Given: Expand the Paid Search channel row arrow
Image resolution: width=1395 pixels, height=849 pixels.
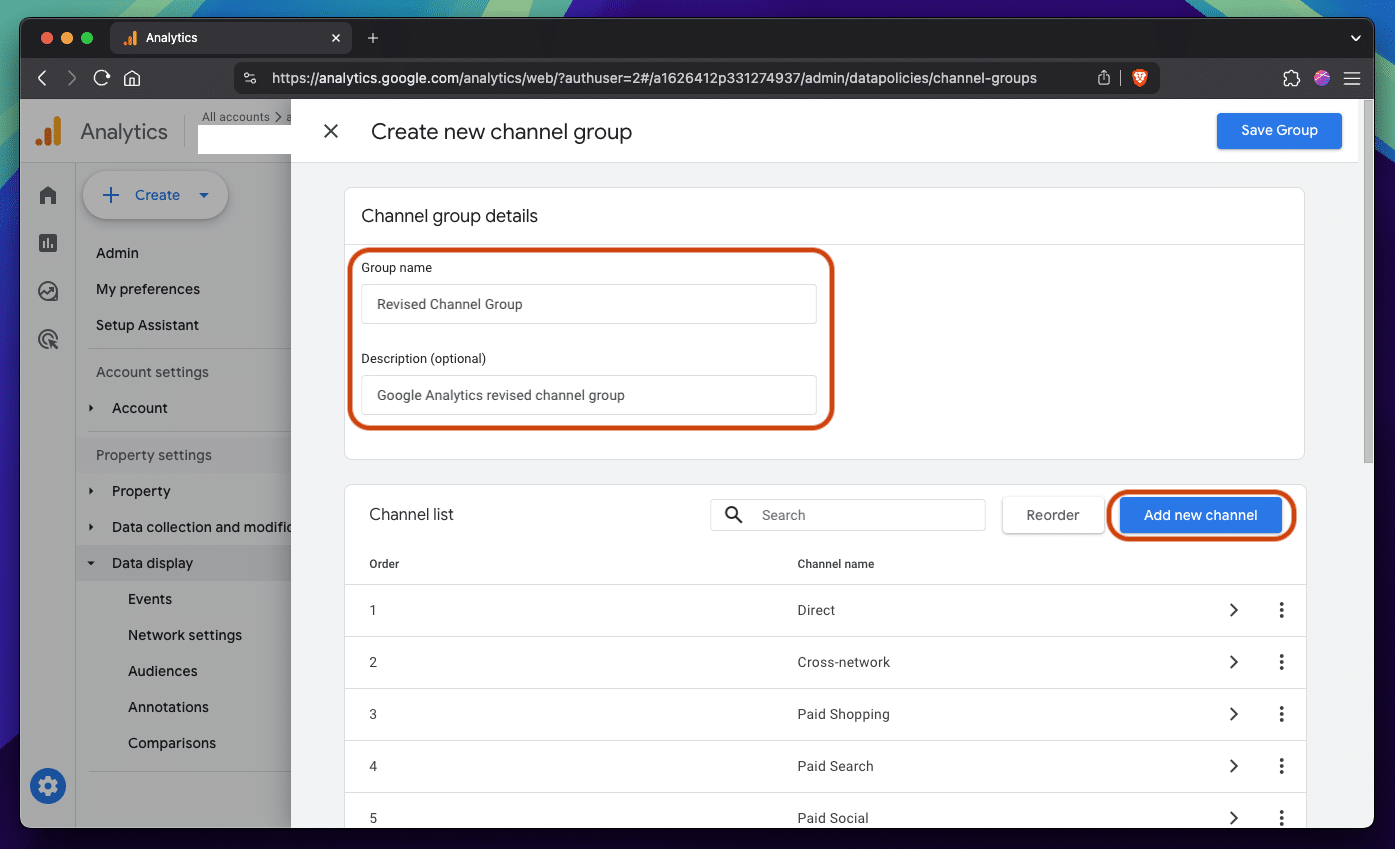Looking at the screenshot, I should click(x=1233, y=766).
